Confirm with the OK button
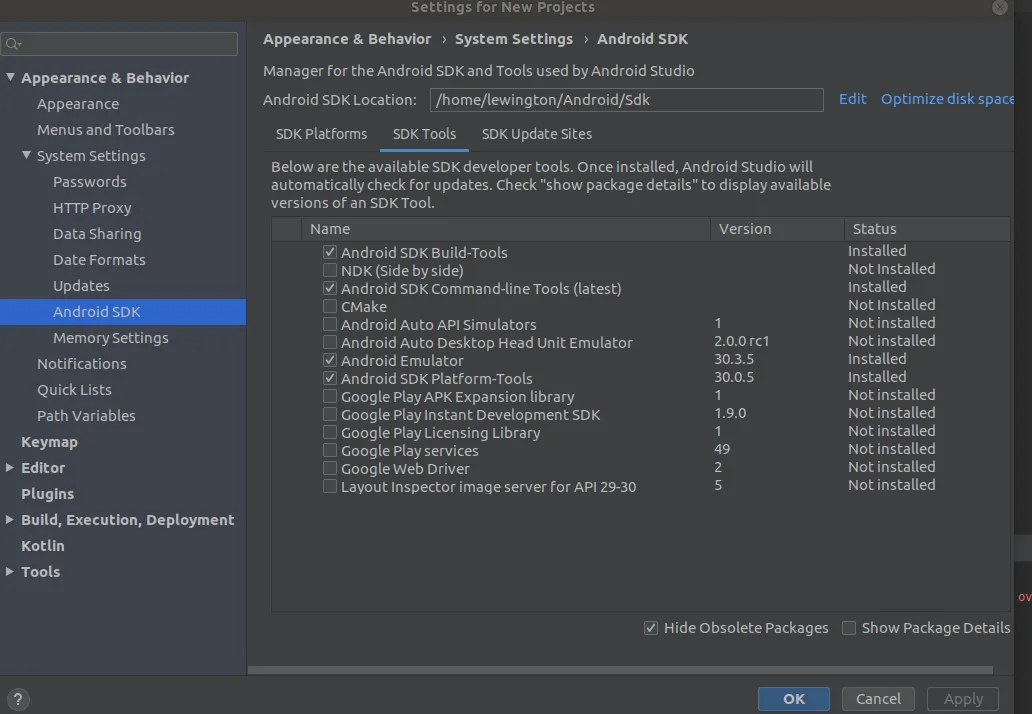 pos(794,699)
